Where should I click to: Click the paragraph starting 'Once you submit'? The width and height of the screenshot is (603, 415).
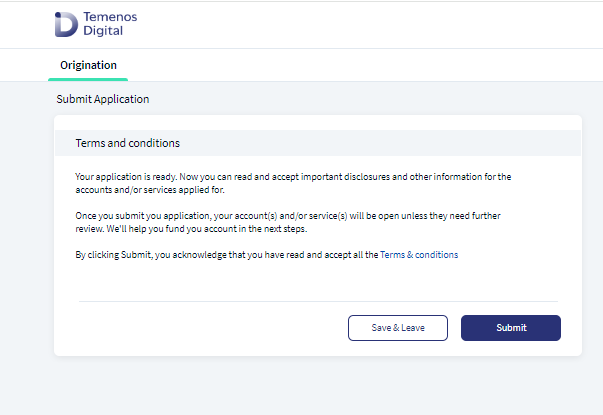[288, 222]
